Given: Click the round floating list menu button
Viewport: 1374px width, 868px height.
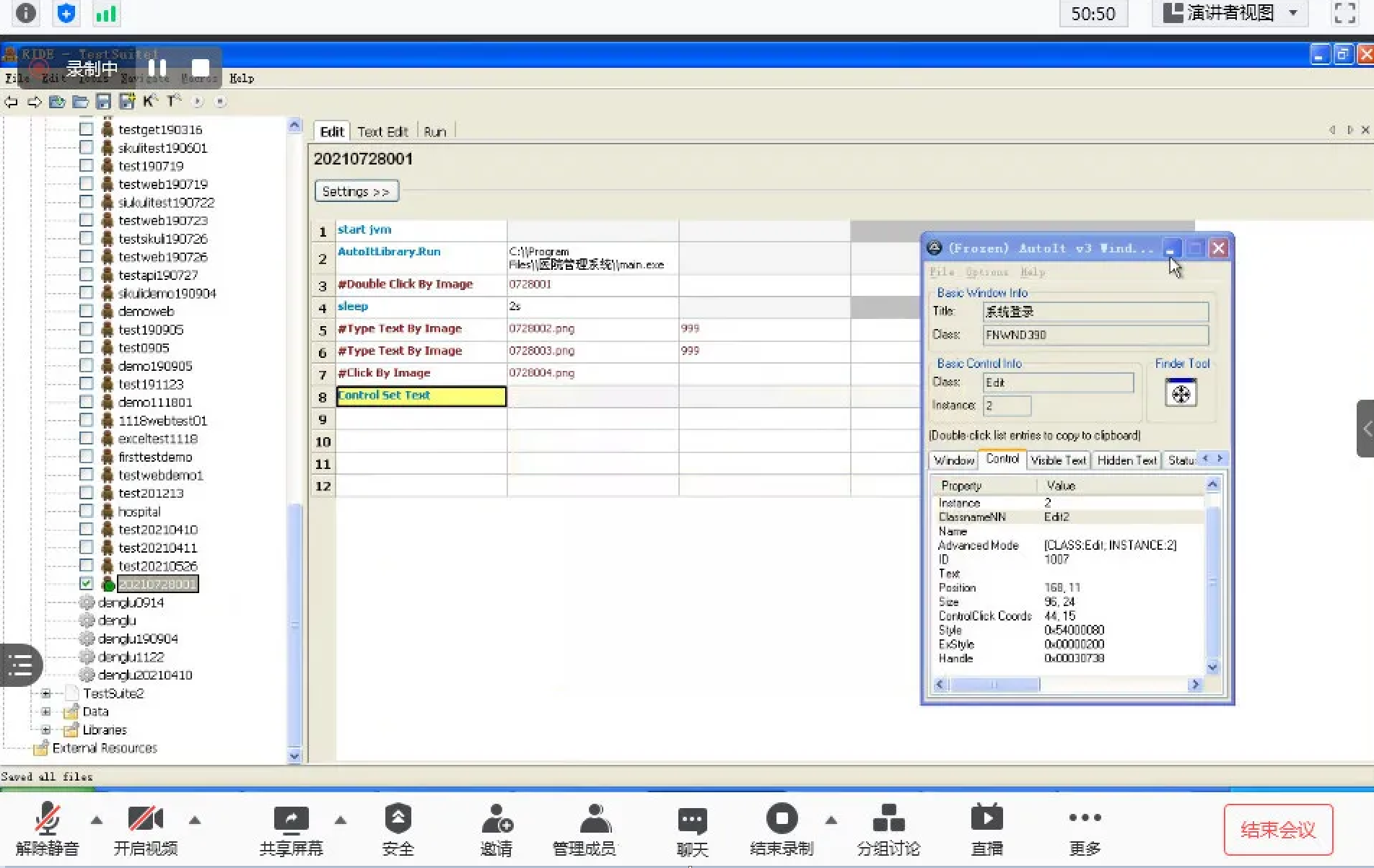Looking at the screenshot, I should click(20, 665).
